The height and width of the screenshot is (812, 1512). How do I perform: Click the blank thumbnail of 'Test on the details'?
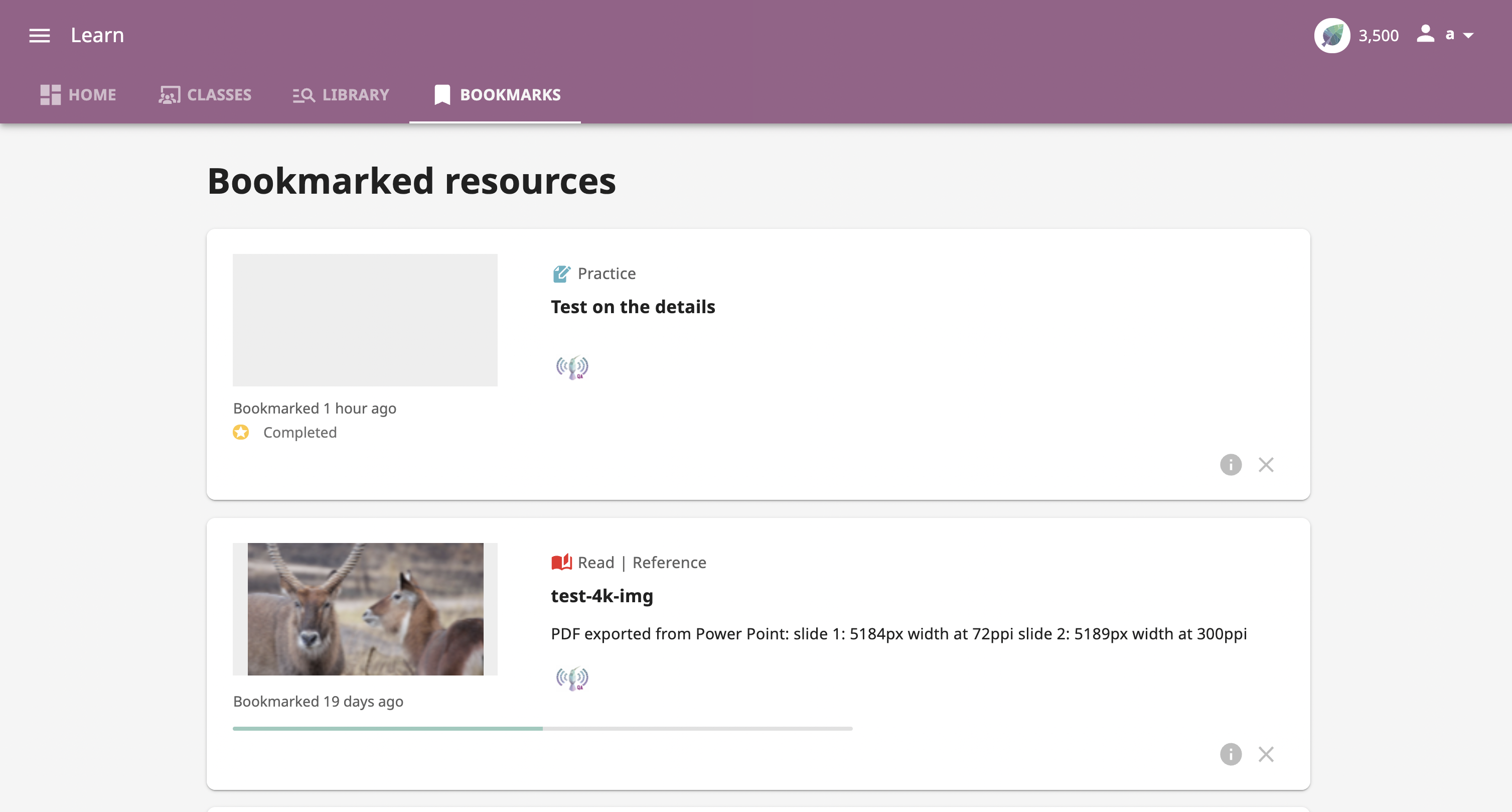(x=365, y=320)
